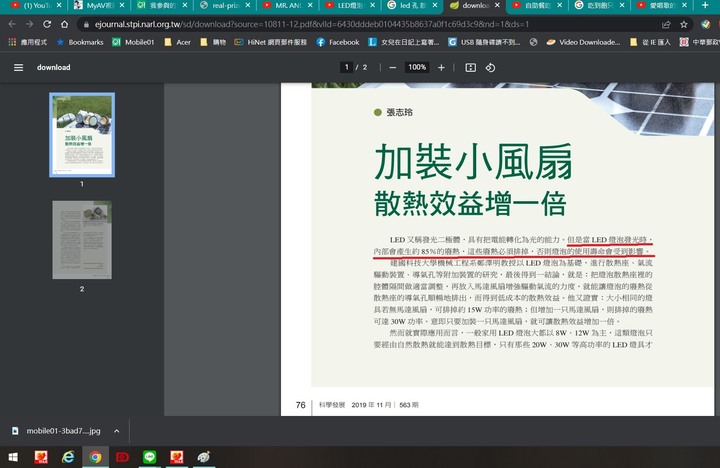This screenshot has width=720, height=468.
Task: Click the PDF page number input field
Action: [347, 67]
